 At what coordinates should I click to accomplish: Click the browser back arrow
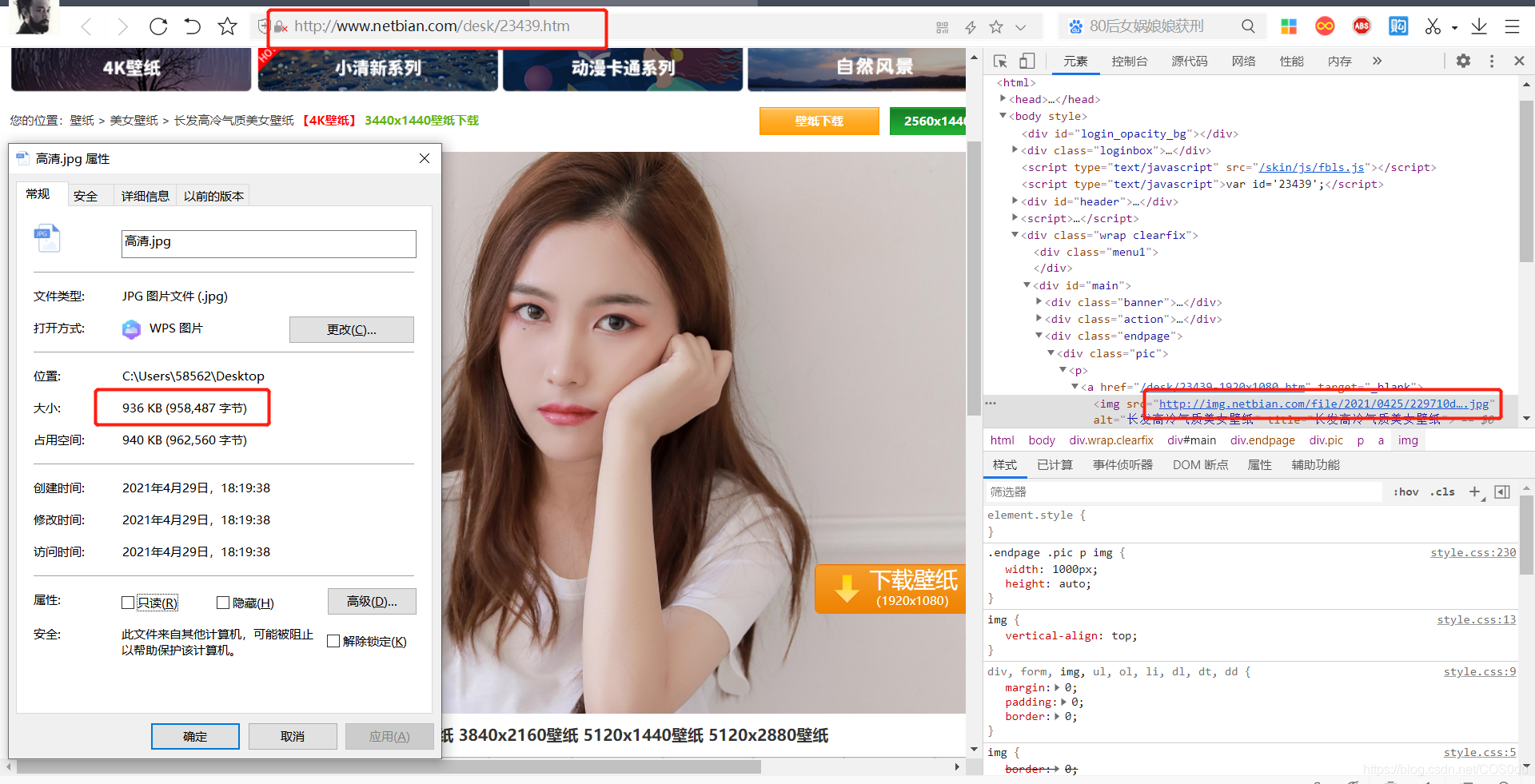[x=86, y=27]
